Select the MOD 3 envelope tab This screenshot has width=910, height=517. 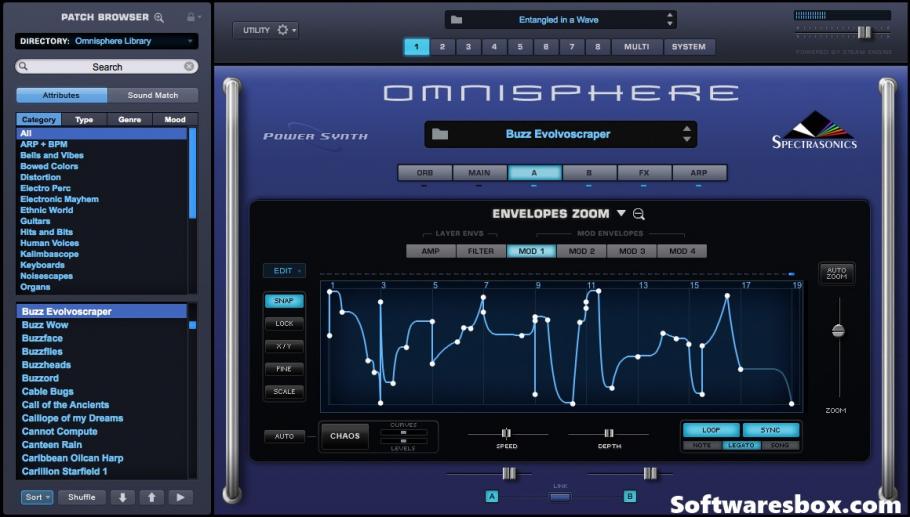click(632, 251)
